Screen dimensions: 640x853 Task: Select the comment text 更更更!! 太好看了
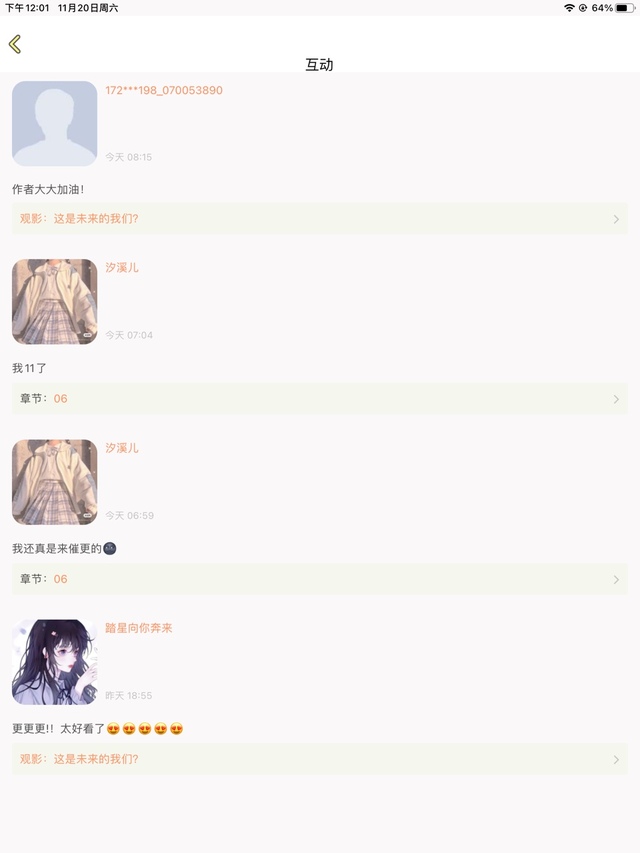pyautogui.click(x=58, y=729)
